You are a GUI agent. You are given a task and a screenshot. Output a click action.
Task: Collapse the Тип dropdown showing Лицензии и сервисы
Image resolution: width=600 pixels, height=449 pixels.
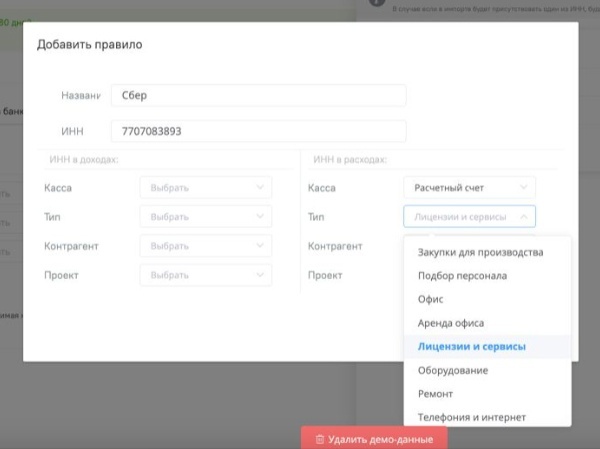click(x=470, y=217)
